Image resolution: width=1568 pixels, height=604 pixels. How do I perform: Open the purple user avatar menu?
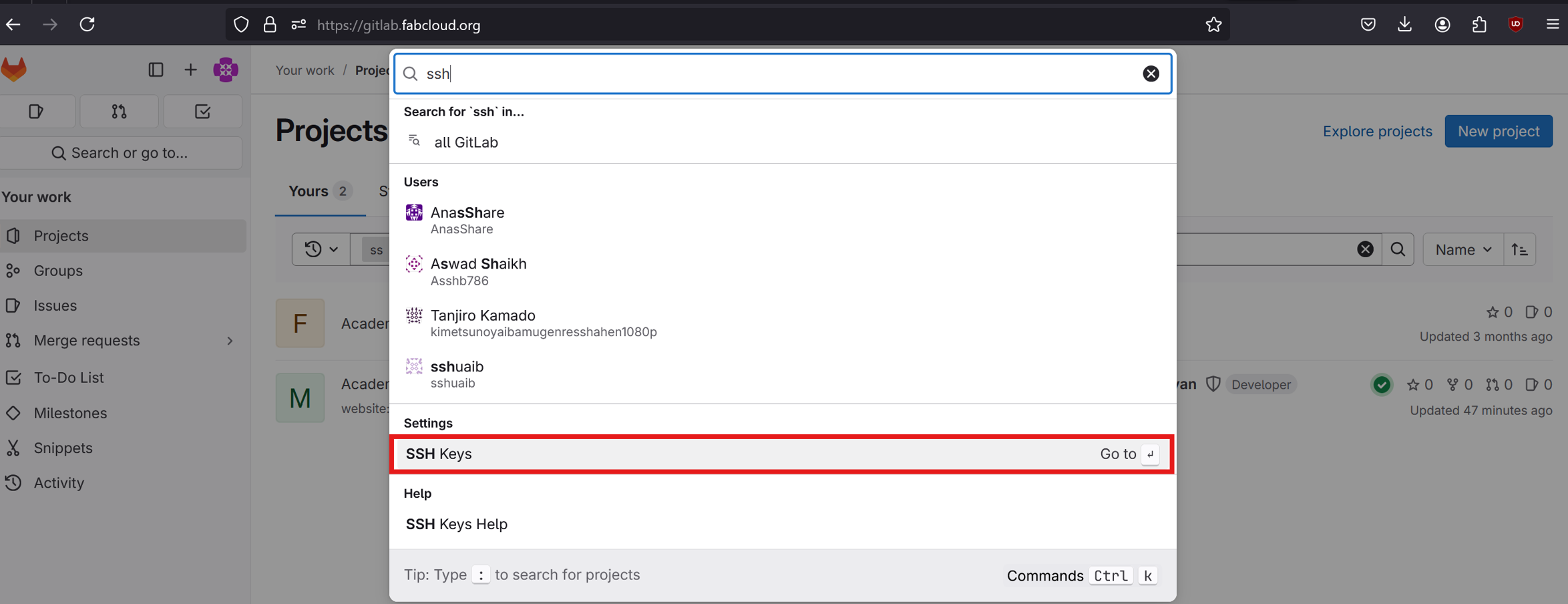(x=226, y=69)
